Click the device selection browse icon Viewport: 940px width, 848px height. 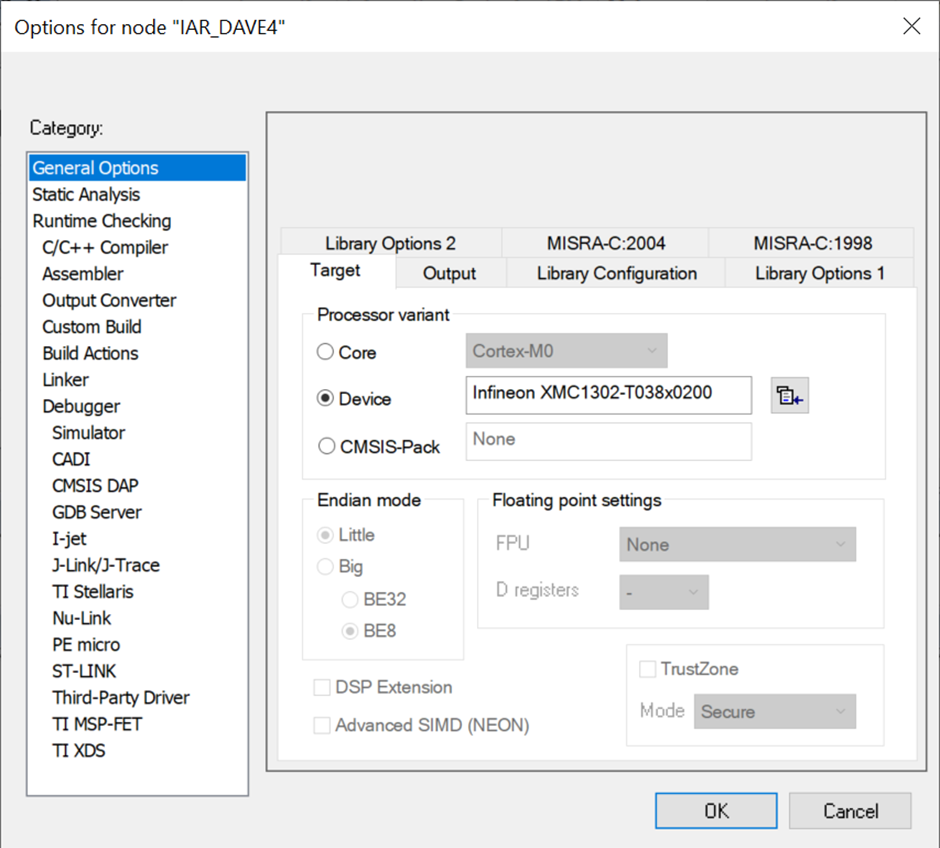coord(790,397)
